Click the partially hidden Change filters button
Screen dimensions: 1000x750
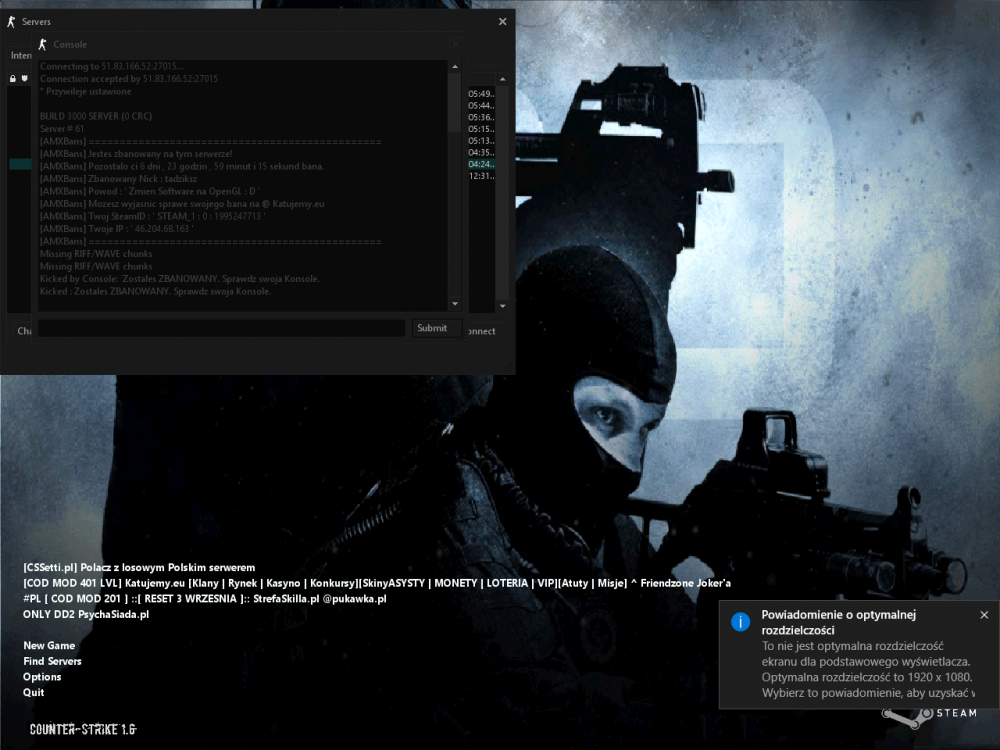(24, 331)
